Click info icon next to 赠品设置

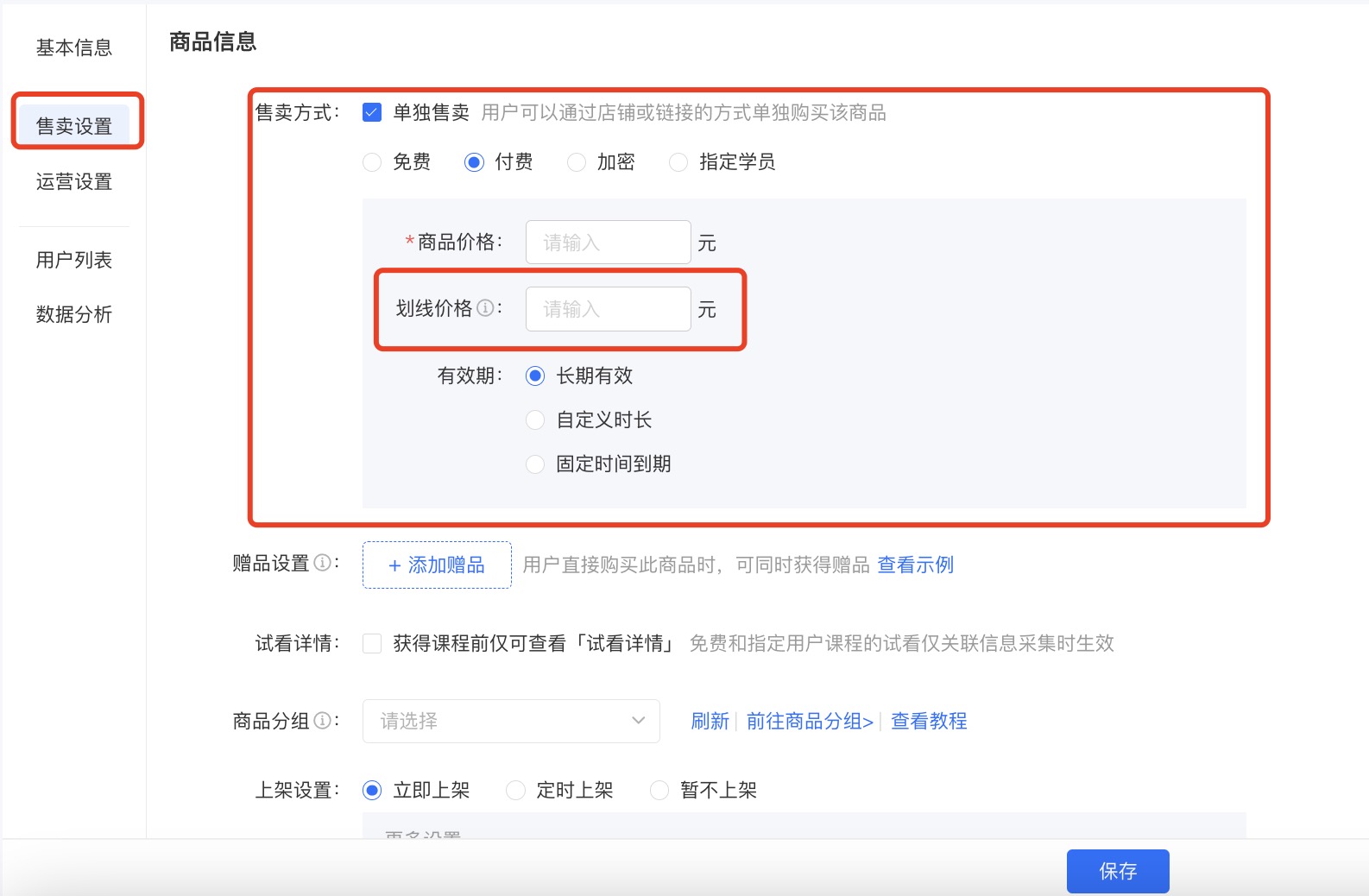tap(322, 563)
